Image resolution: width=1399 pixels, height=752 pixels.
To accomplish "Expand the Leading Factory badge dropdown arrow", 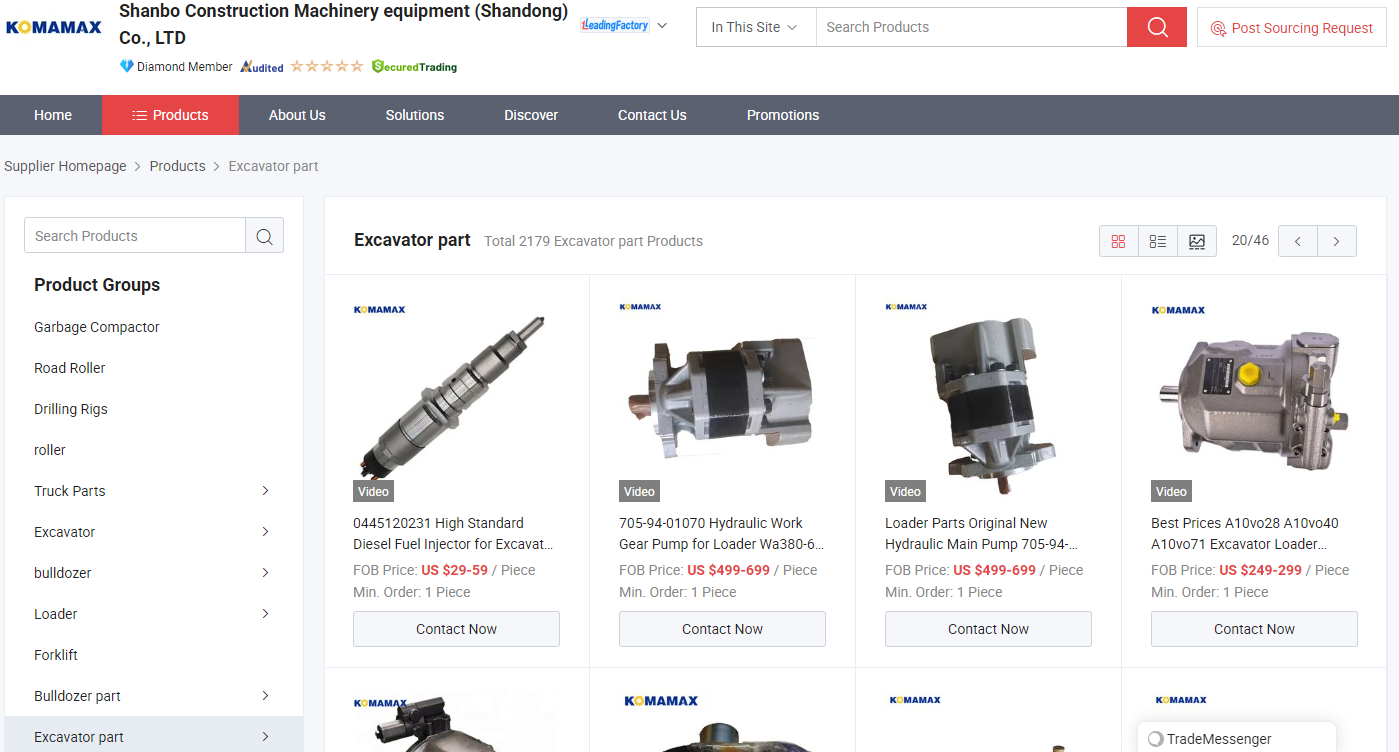I will tap(662, 25).
